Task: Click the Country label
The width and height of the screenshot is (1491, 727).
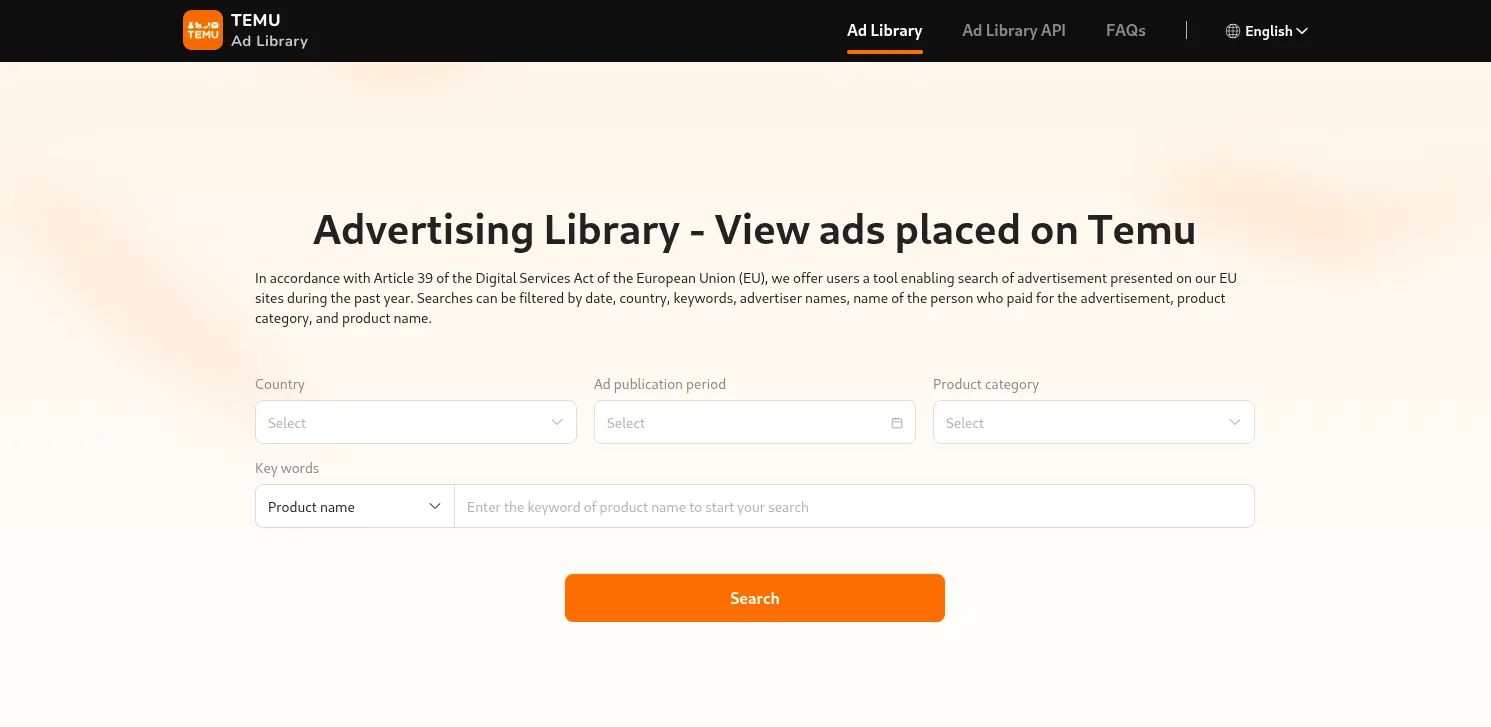Action: pos(280,384)
